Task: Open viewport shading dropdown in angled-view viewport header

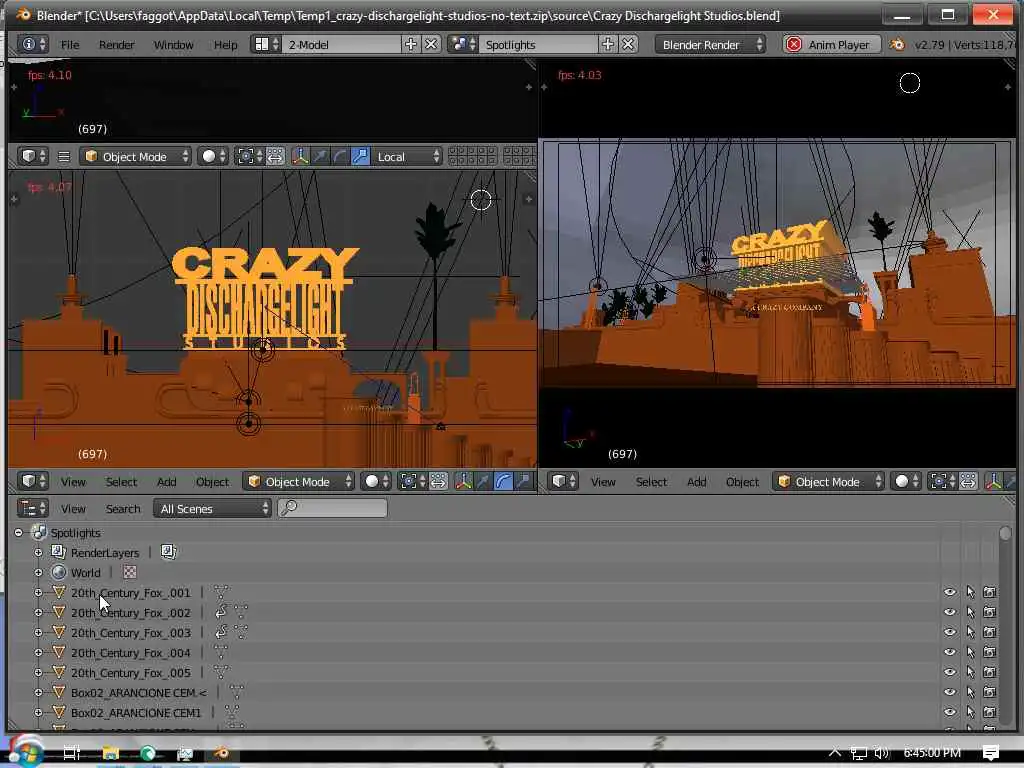Action: pos(906,481)
